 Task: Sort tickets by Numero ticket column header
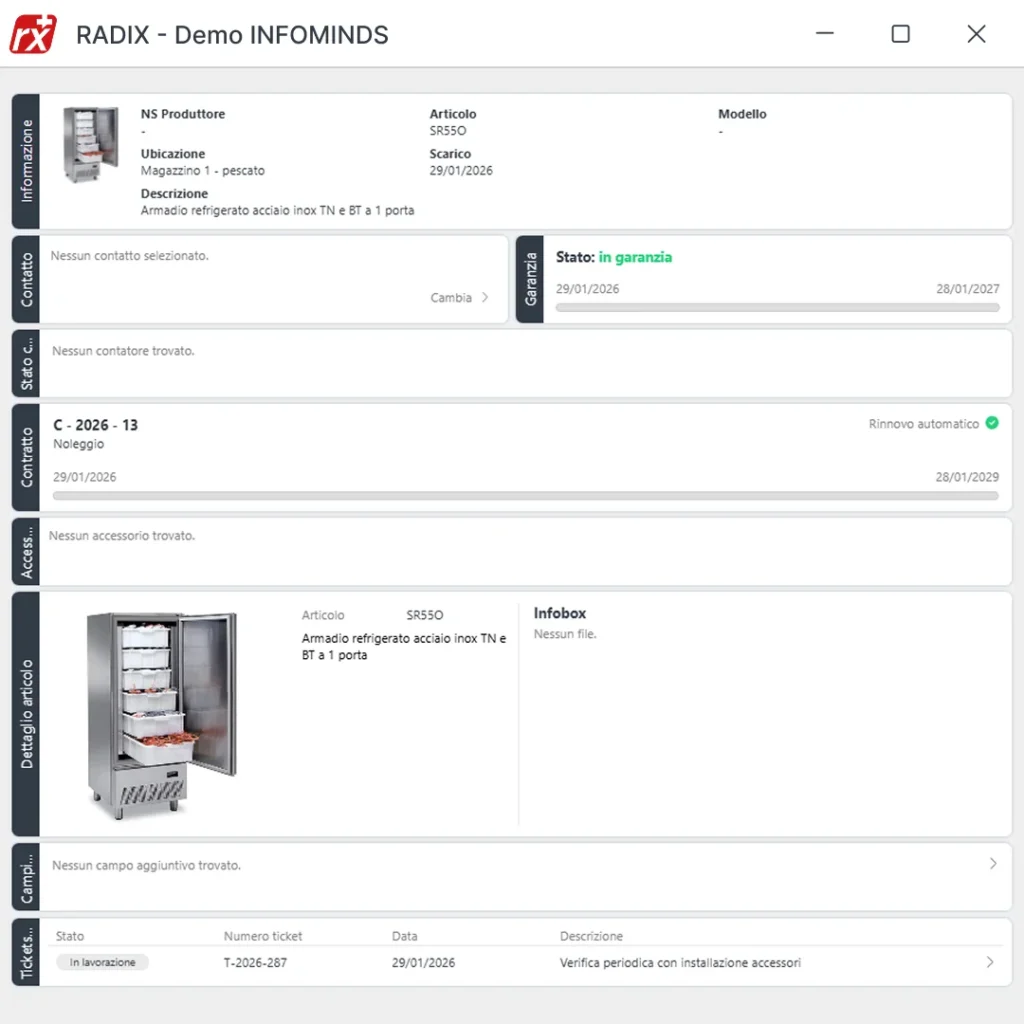(x=263, y=936)
